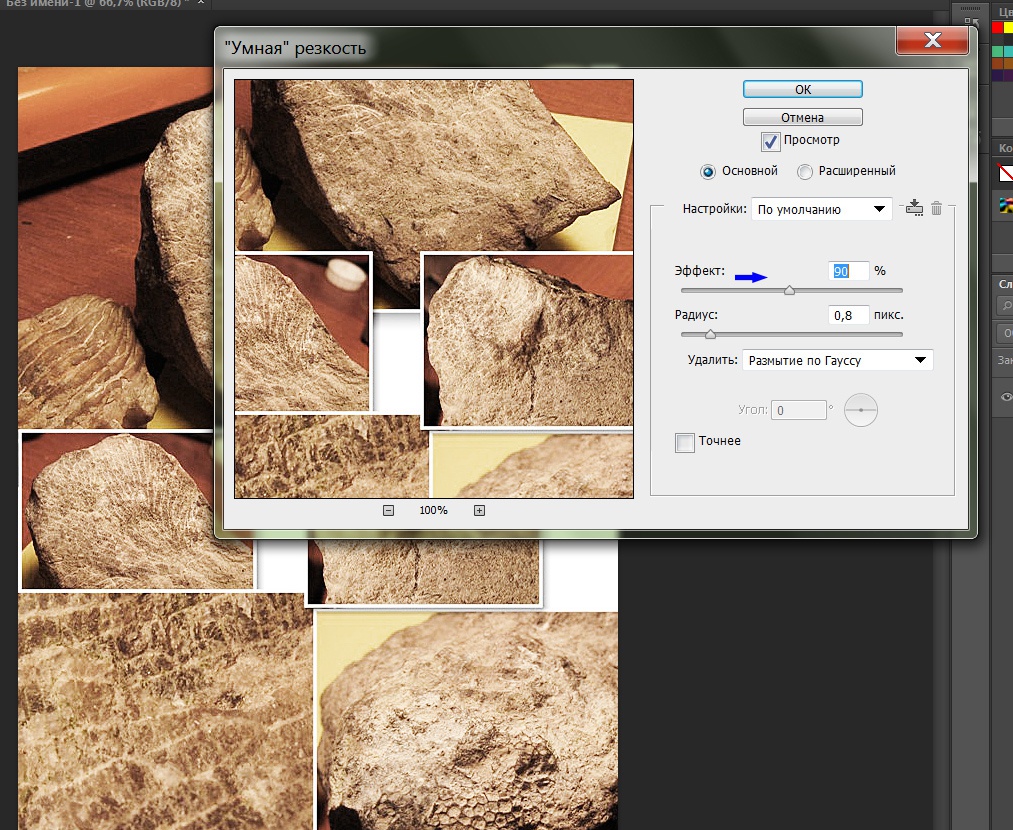
Task: Toggle the layer visibility eye icon
Action: click(1006, 397)
